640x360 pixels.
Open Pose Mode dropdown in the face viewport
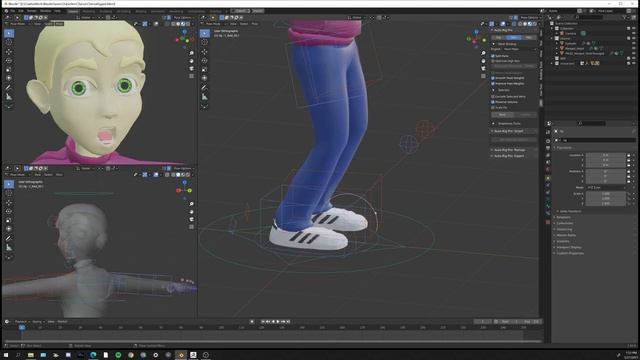pos(19,24)
